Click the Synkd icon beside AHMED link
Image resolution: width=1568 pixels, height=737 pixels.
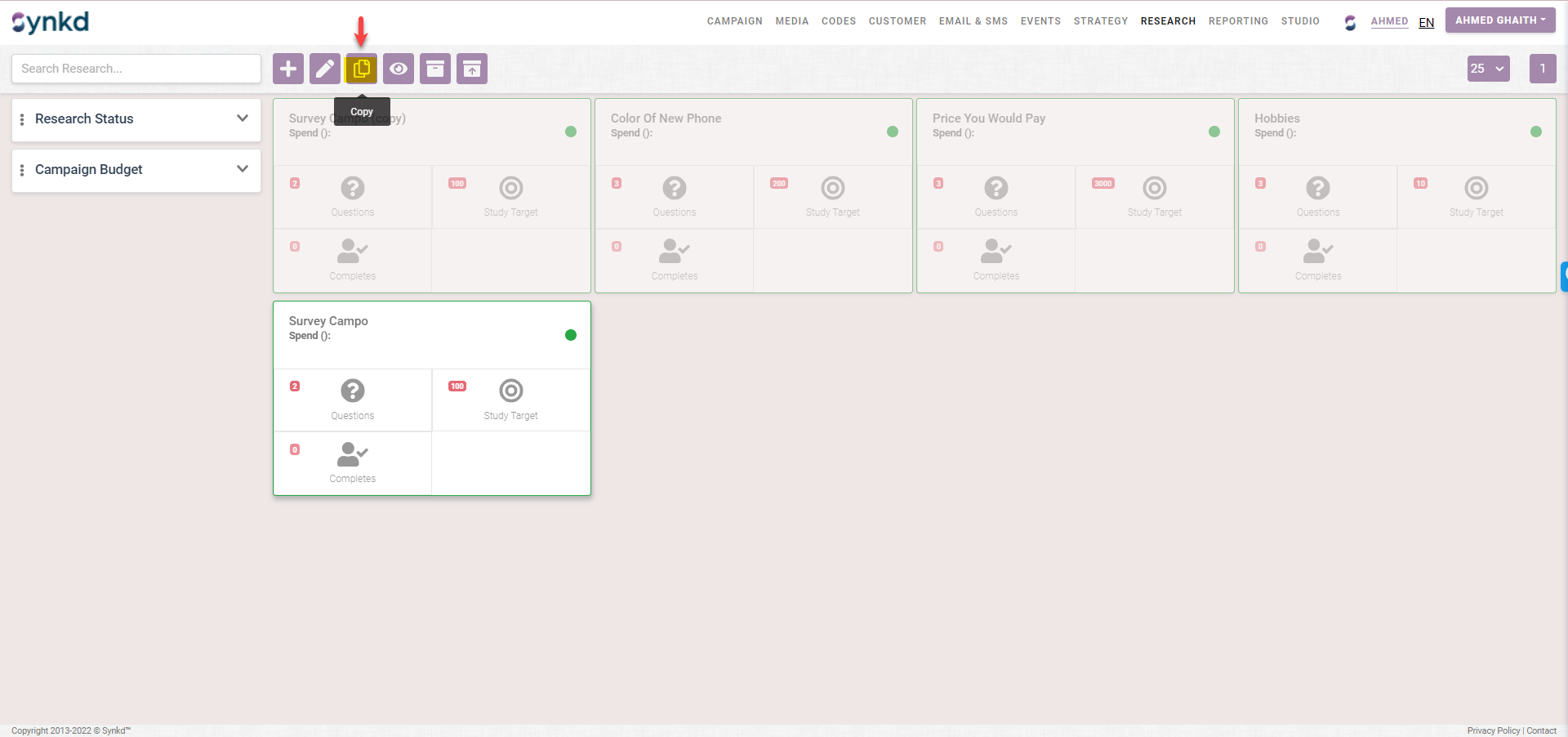tap(1350, 22)
